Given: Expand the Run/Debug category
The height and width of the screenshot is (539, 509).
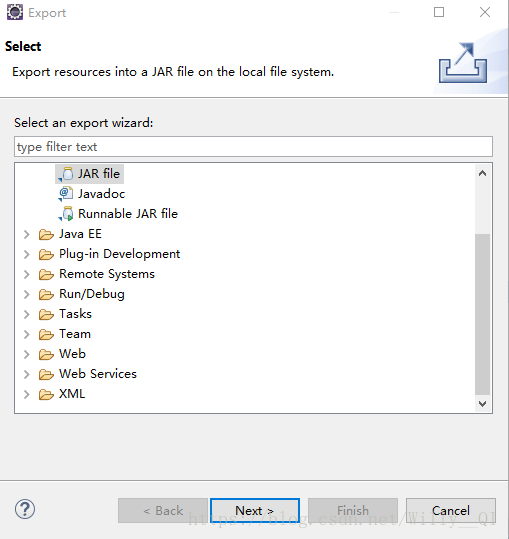Looking at the screenshot, I should pos(26,294).
